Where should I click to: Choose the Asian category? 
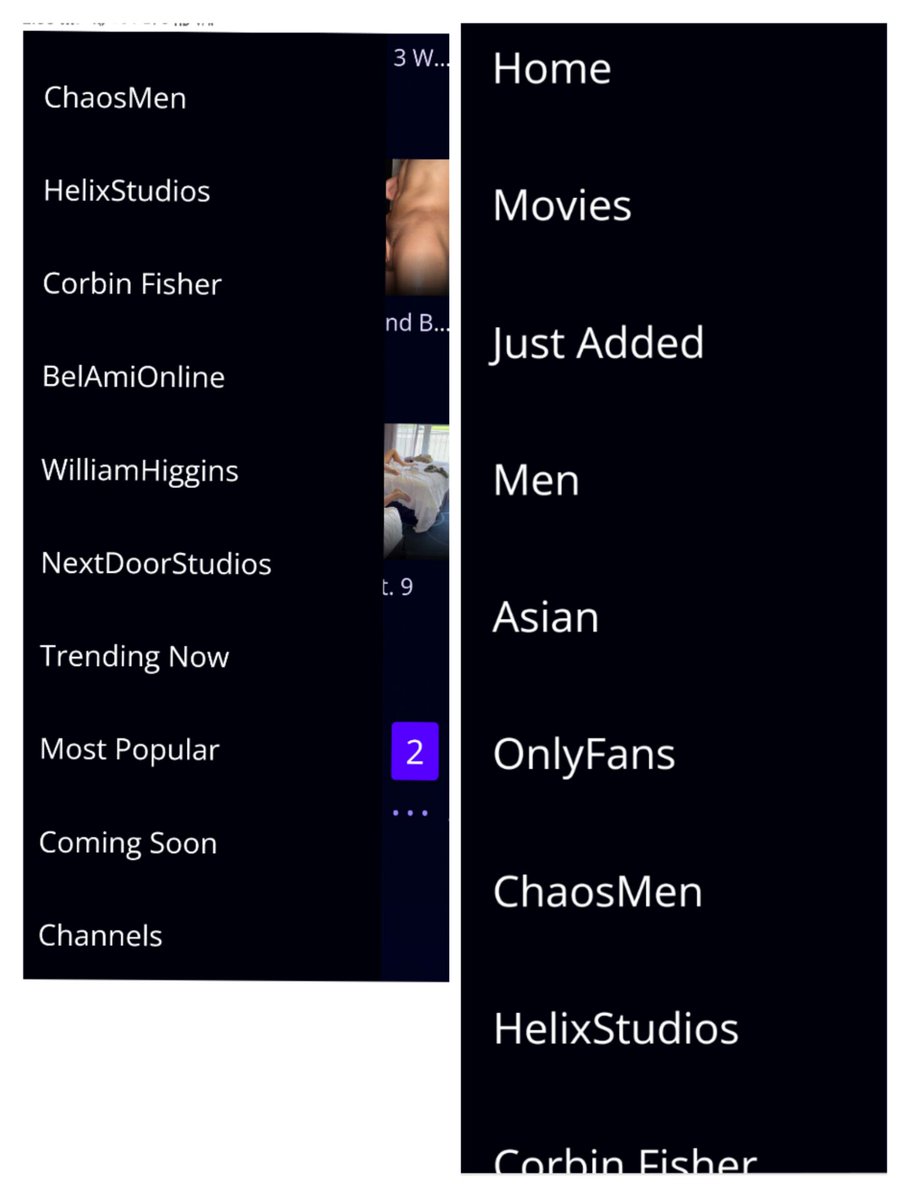546,617
